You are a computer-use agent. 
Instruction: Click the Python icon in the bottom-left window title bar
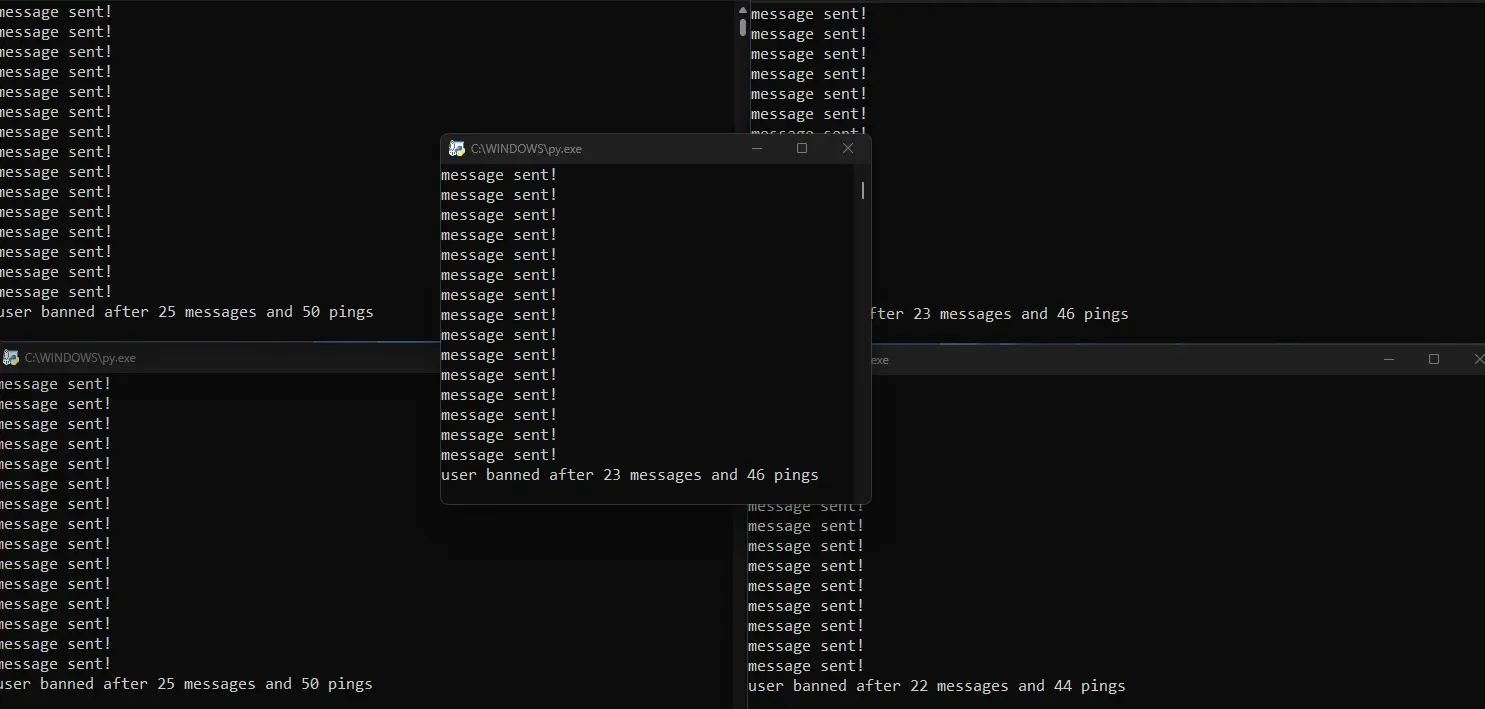(11, 358)
